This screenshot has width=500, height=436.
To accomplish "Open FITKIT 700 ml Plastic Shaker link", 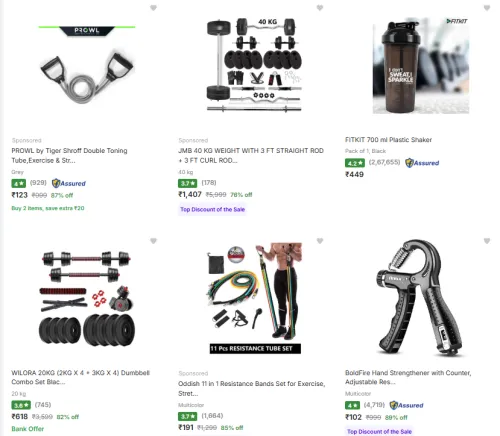I will 388,140.
